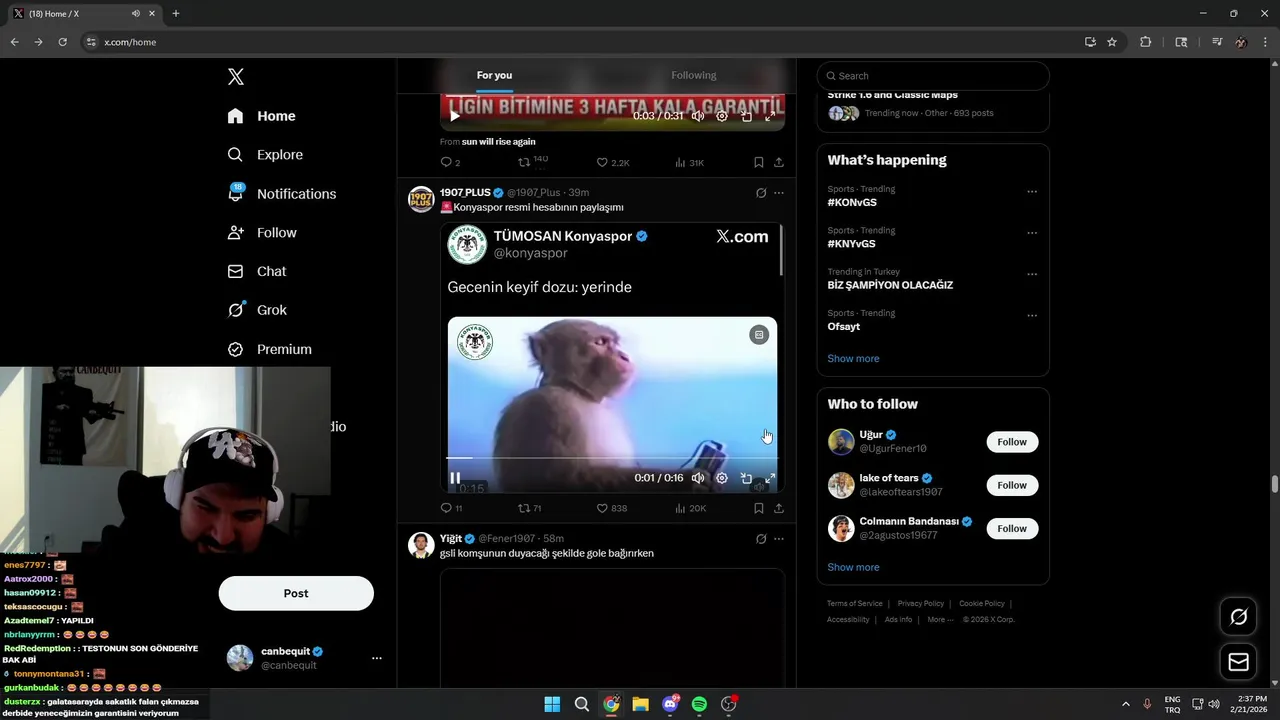
Task: Open the #KONvGS trending topic
Action: click(x=851, y=202)
